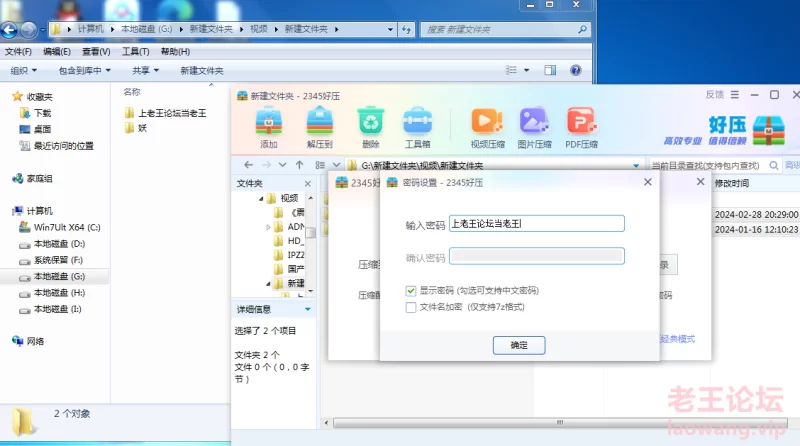800x446 pixels.
Task: Click the 确定 button in password dialog
Action: [519, 345]
